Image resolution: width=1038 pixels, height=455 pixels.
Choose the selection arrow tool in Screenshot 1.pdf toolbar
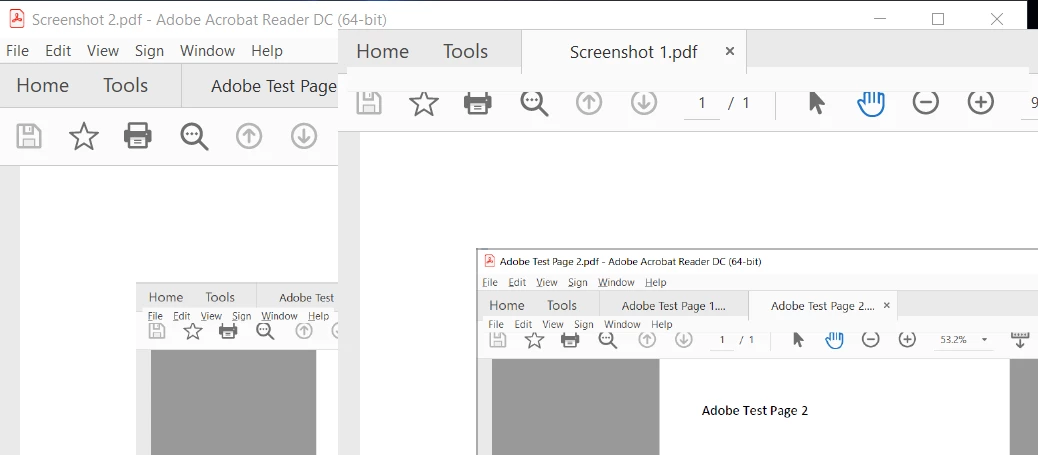817,103
